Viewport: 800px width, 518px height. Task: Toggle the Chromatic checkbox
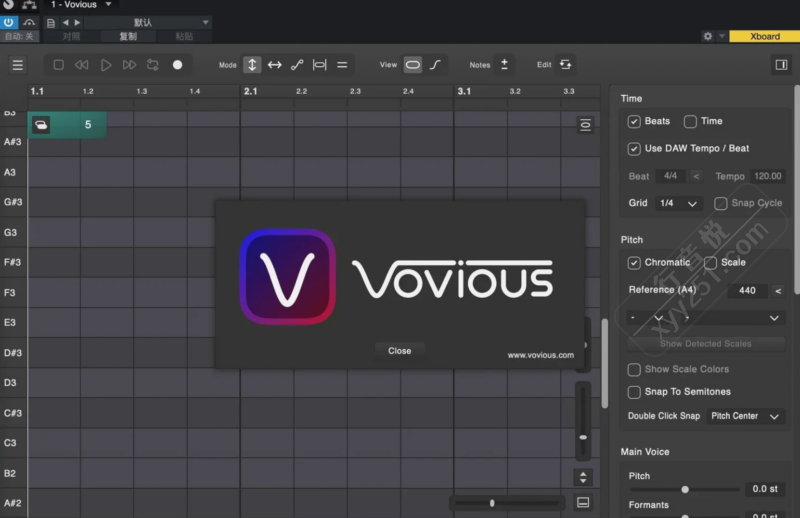click(634, 262)
